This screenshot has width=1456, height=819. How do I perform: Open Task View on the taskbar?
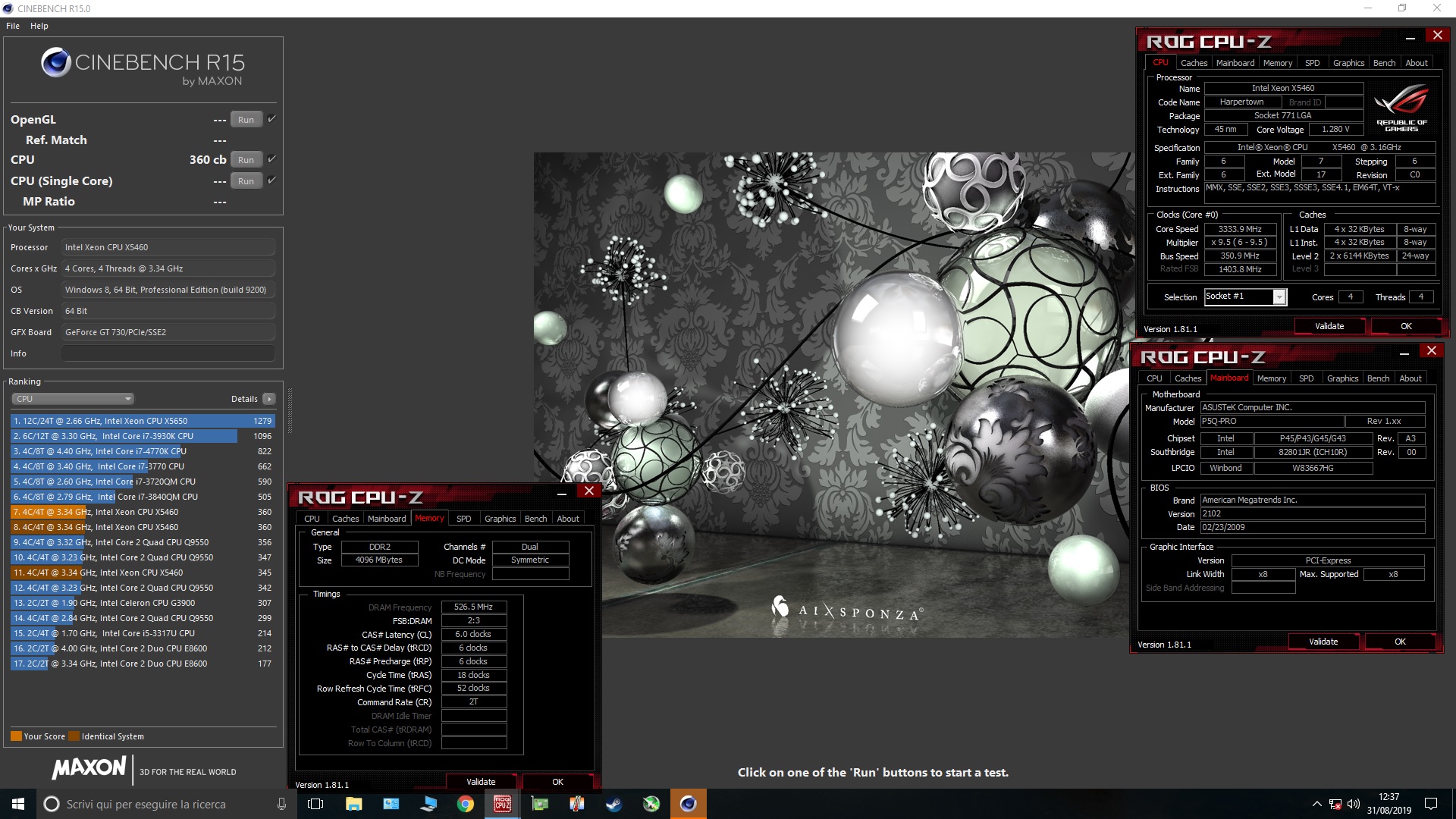click(315, 804)
